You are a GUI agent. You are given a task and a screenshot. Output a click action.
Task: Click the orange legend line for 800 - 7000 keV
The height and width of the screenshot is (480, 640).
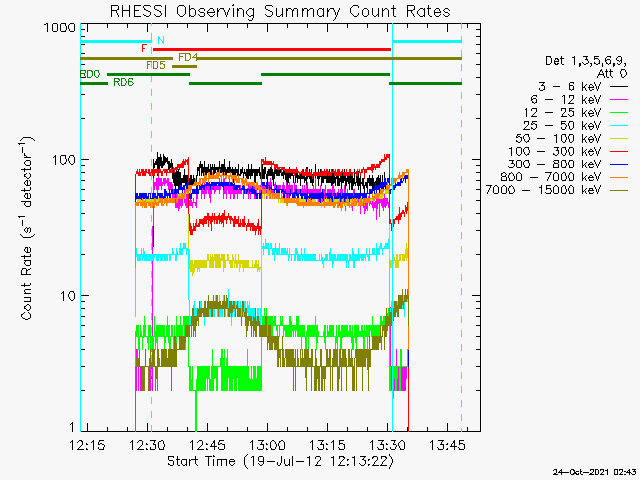[619, 177]
